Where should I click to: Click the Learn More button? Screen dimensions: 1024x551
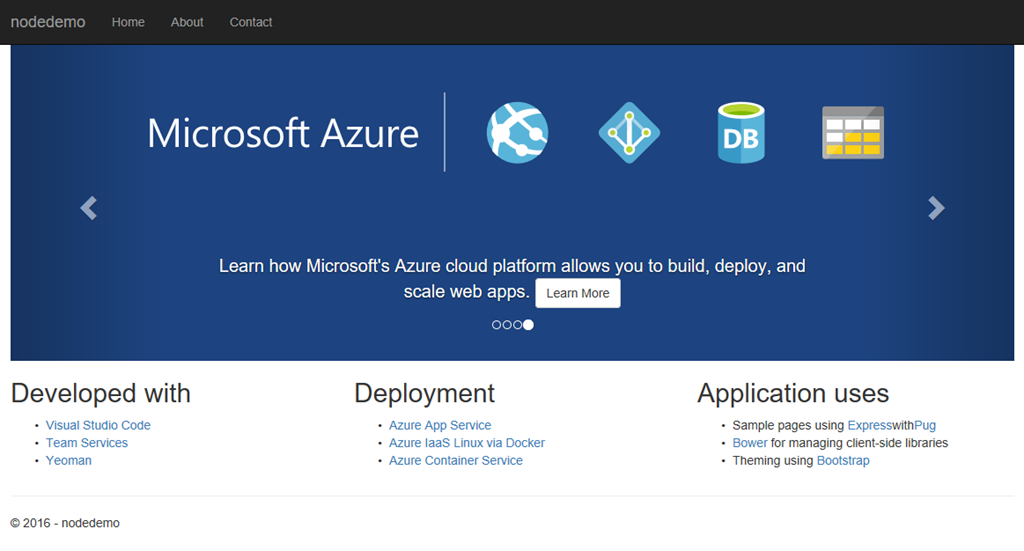577,293
